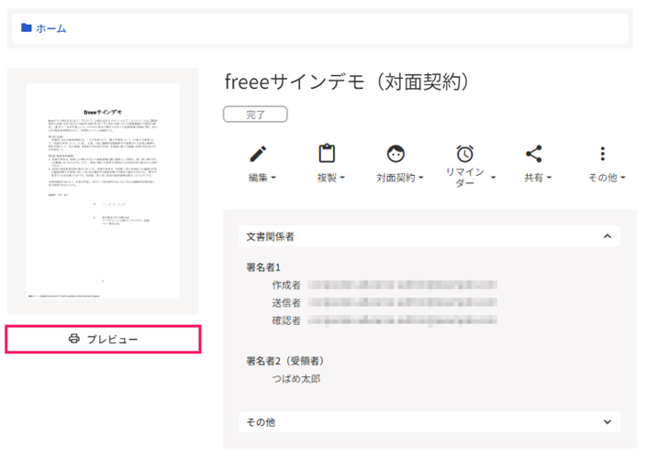The height and width of the screenshot is (456, 646).
Task: Expand the bottom その他 section chevron
Action: click(x=607, y=422)
